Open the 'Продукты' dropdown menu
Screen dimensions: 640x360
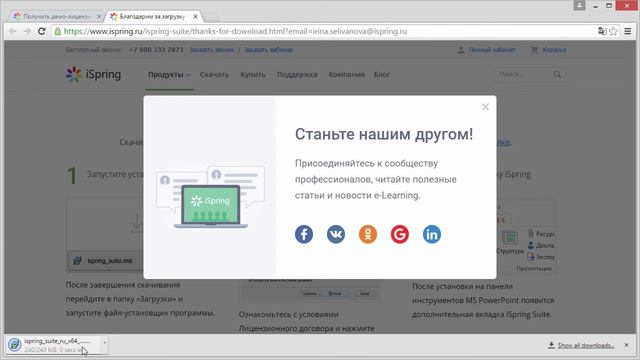point(169,75)
